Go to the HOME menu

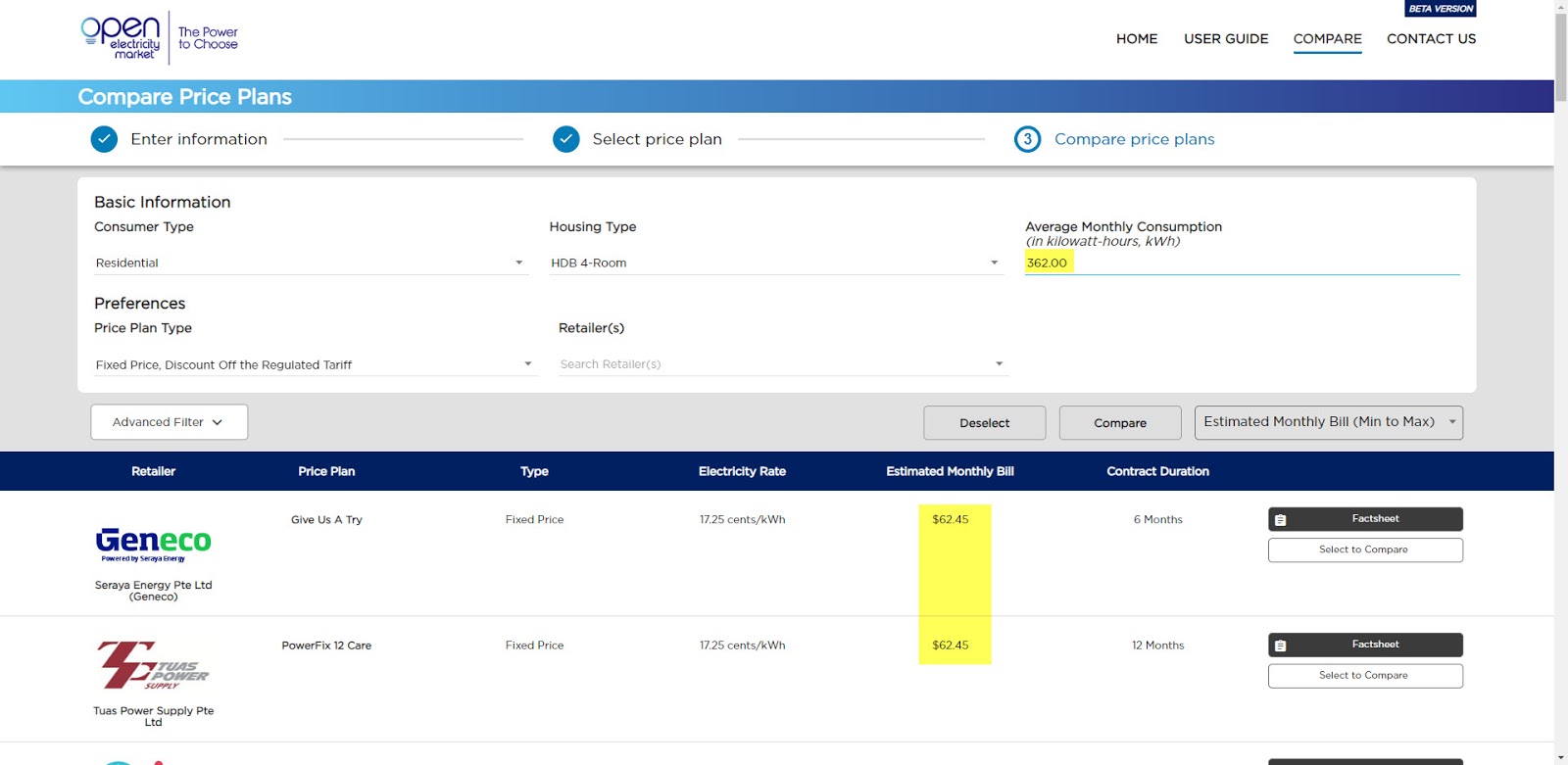1137,39
